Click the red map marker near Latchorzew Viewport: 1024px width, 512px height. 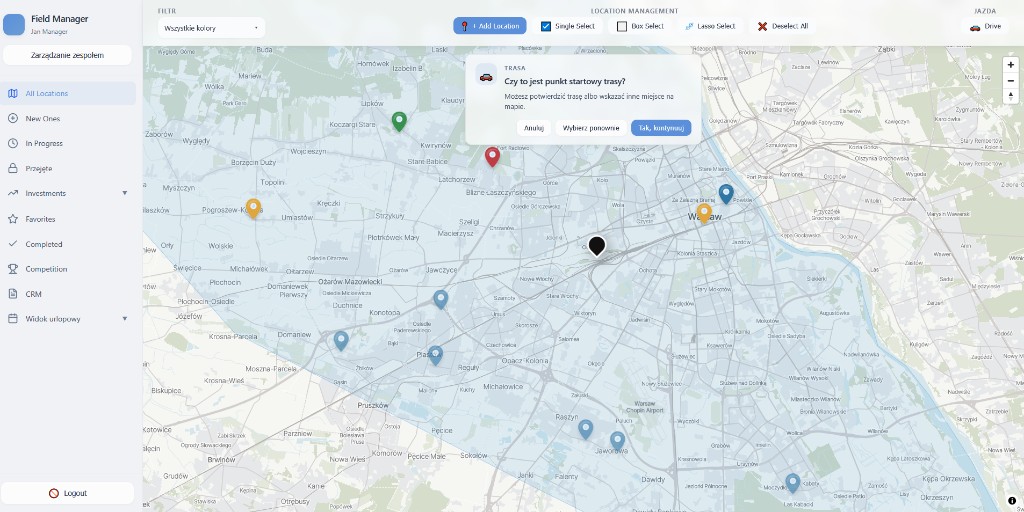pos(492,156)
